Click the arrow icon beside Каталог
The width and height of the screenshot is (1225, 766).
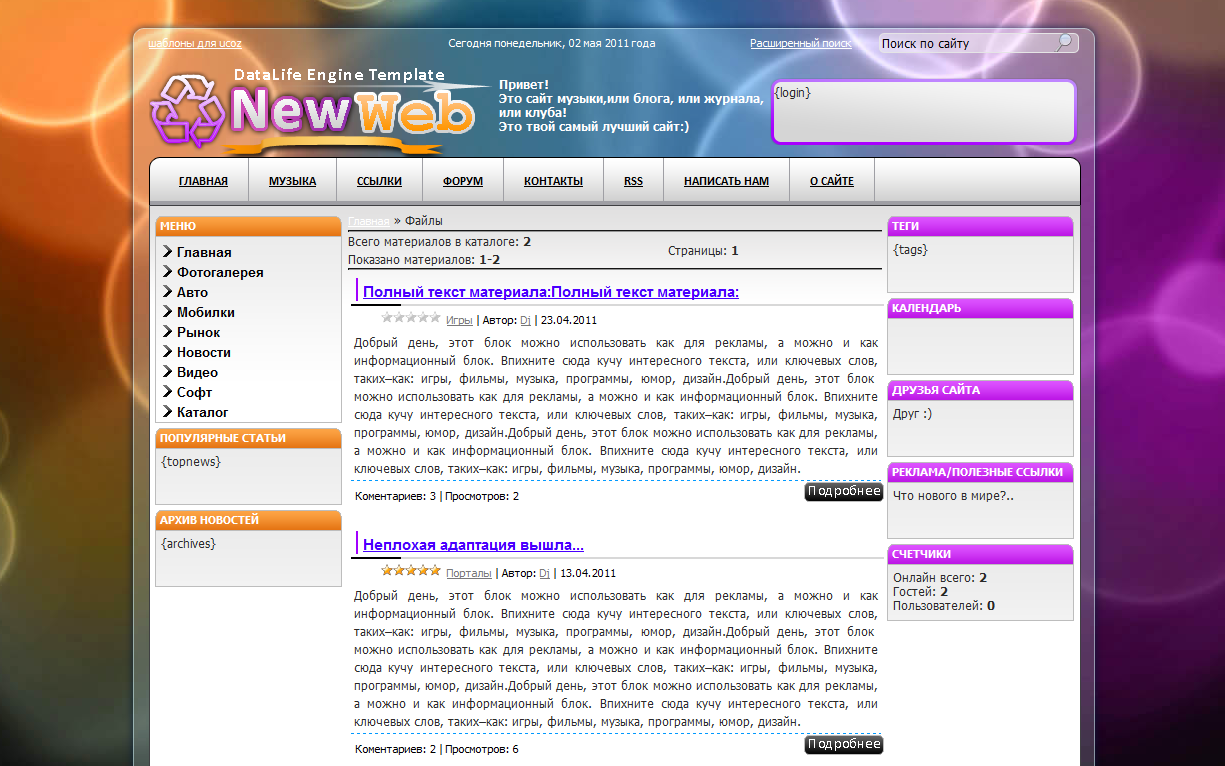167,412
